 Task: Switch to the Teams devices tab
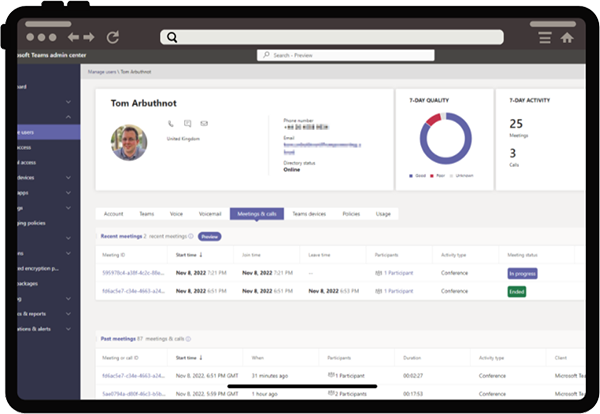point(309,214)
